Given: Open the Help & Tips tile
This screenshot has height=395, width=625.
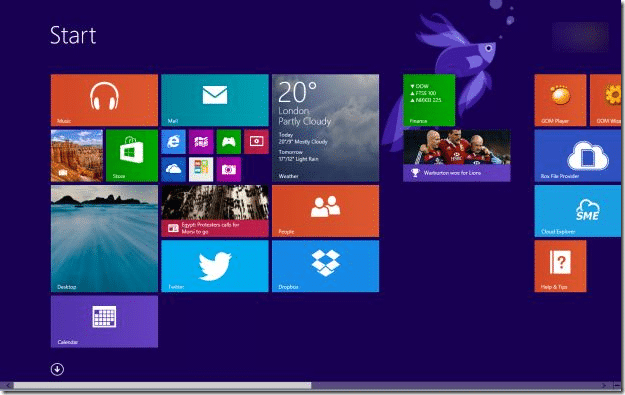Looking at the screenshot, I should (560, 266).
